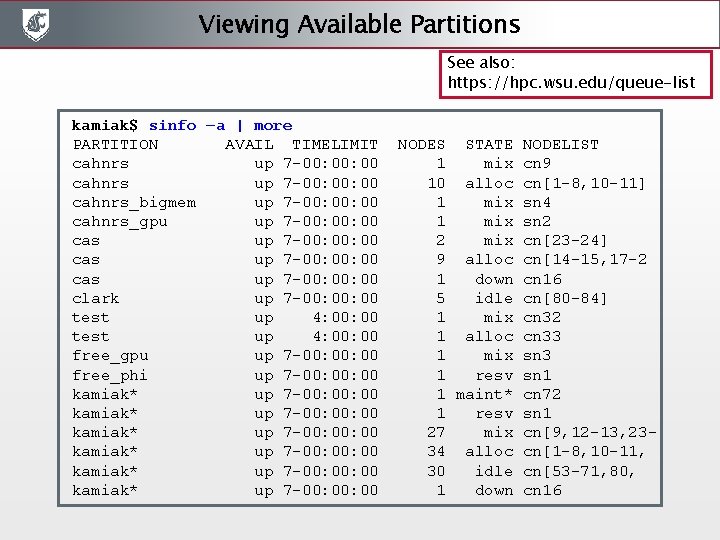Click nodelist 'sn3'
The image size is (720, 540).
click(537, 356)
